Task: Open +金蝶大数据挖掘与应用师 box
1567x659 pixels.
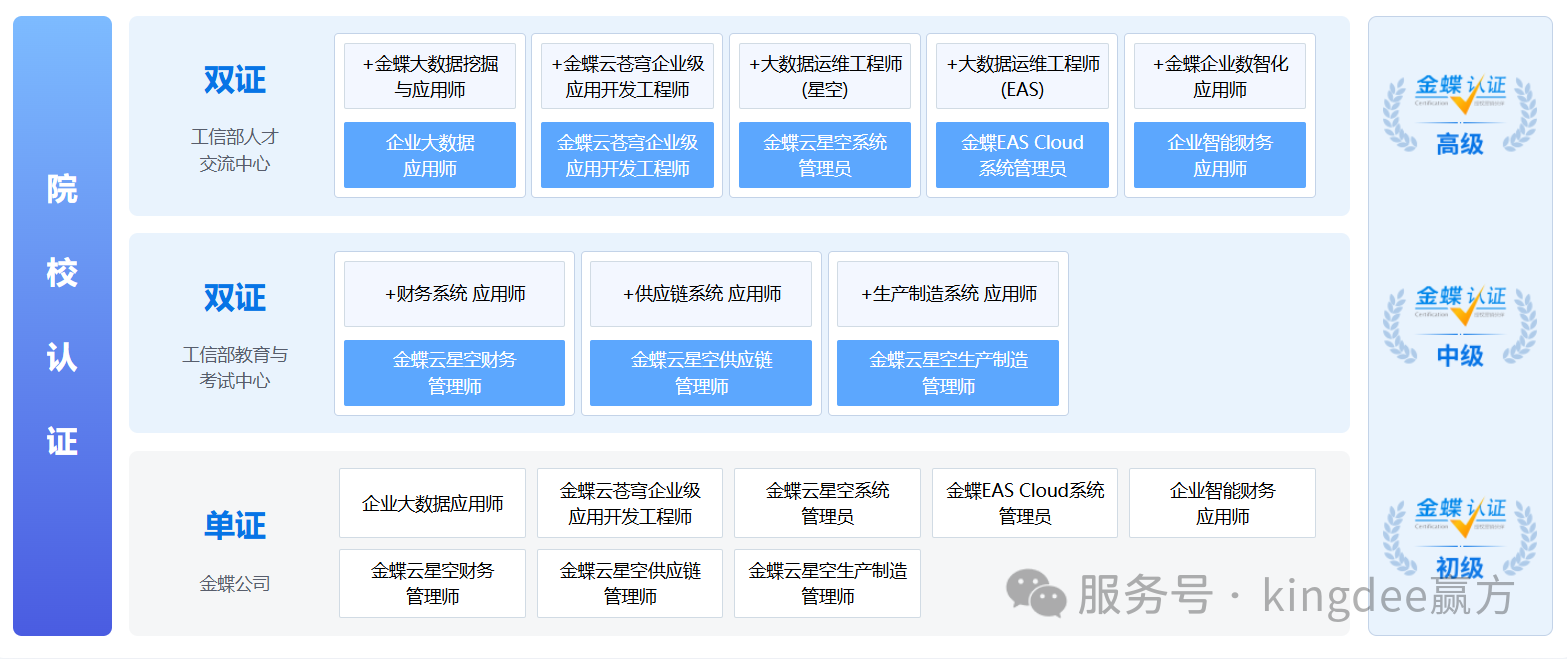Action: click(x=430, y=76)
